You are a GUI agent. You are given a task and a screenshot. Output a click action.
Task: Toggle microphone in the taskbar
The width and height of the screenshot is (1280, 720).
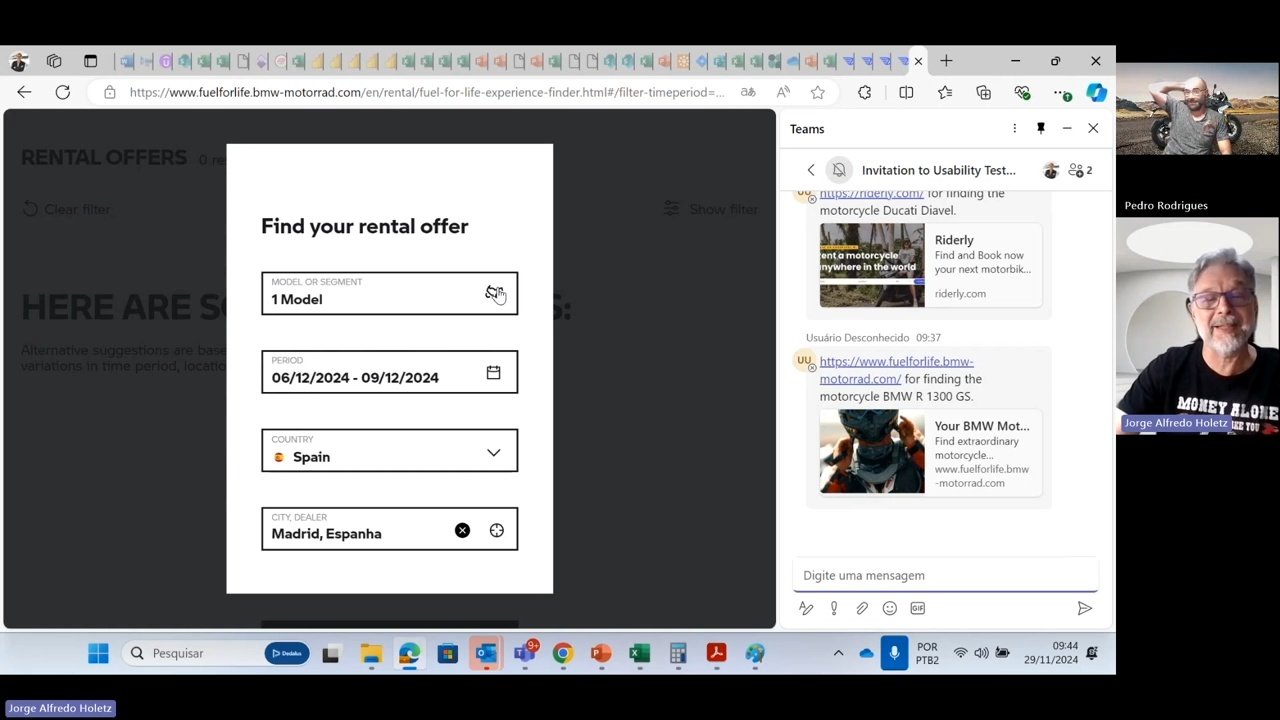tap(894, 653)
